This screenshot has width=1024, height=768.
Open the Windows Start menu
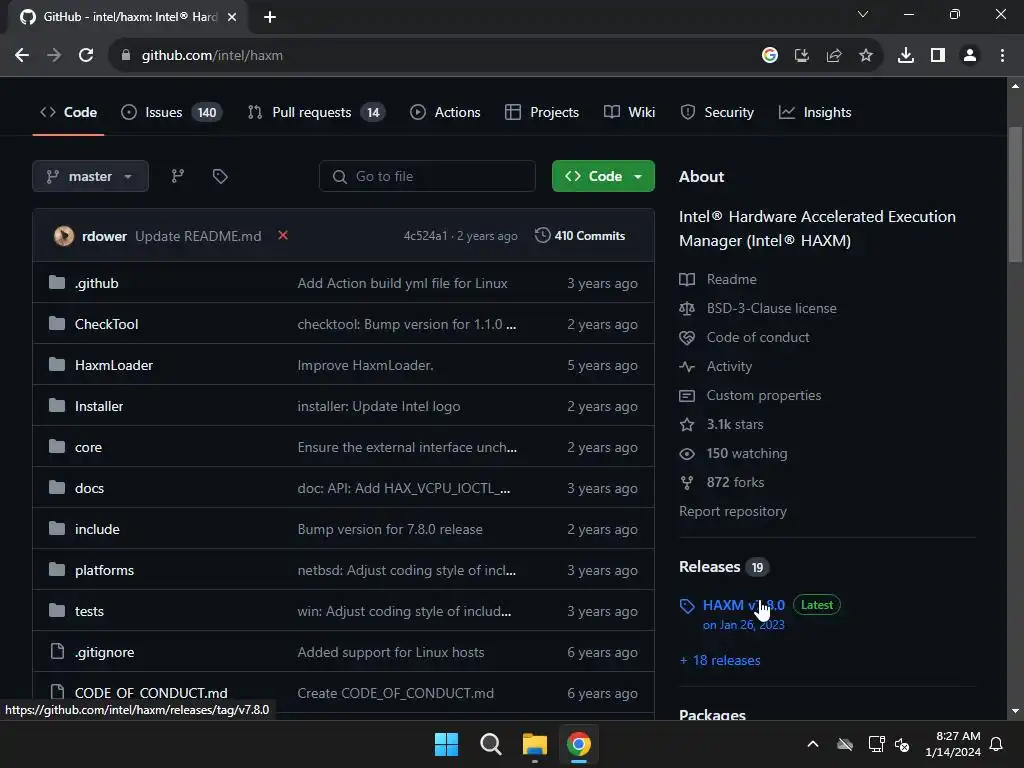[447, 744]
